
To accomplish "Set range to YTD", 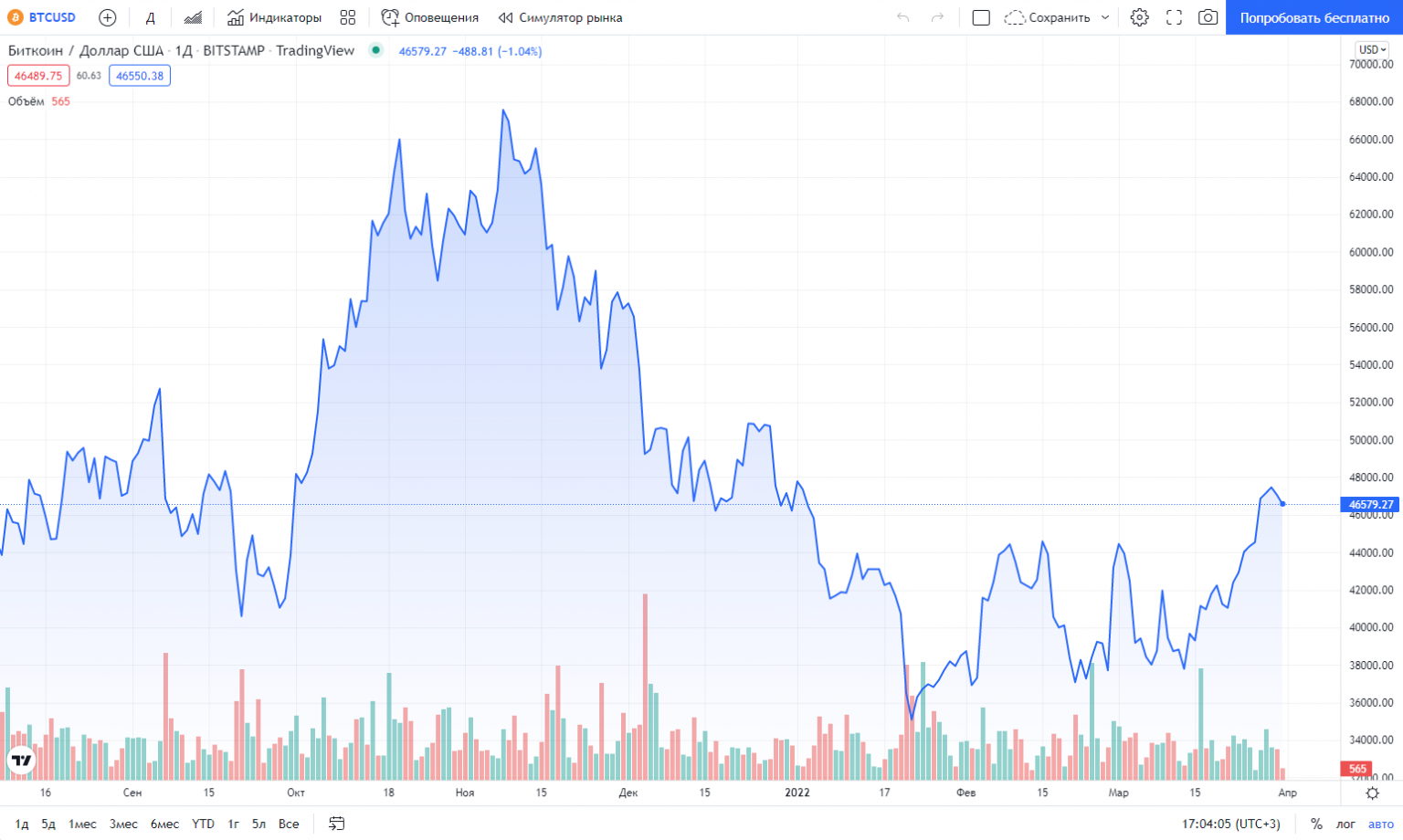I will tap(203, 824).
